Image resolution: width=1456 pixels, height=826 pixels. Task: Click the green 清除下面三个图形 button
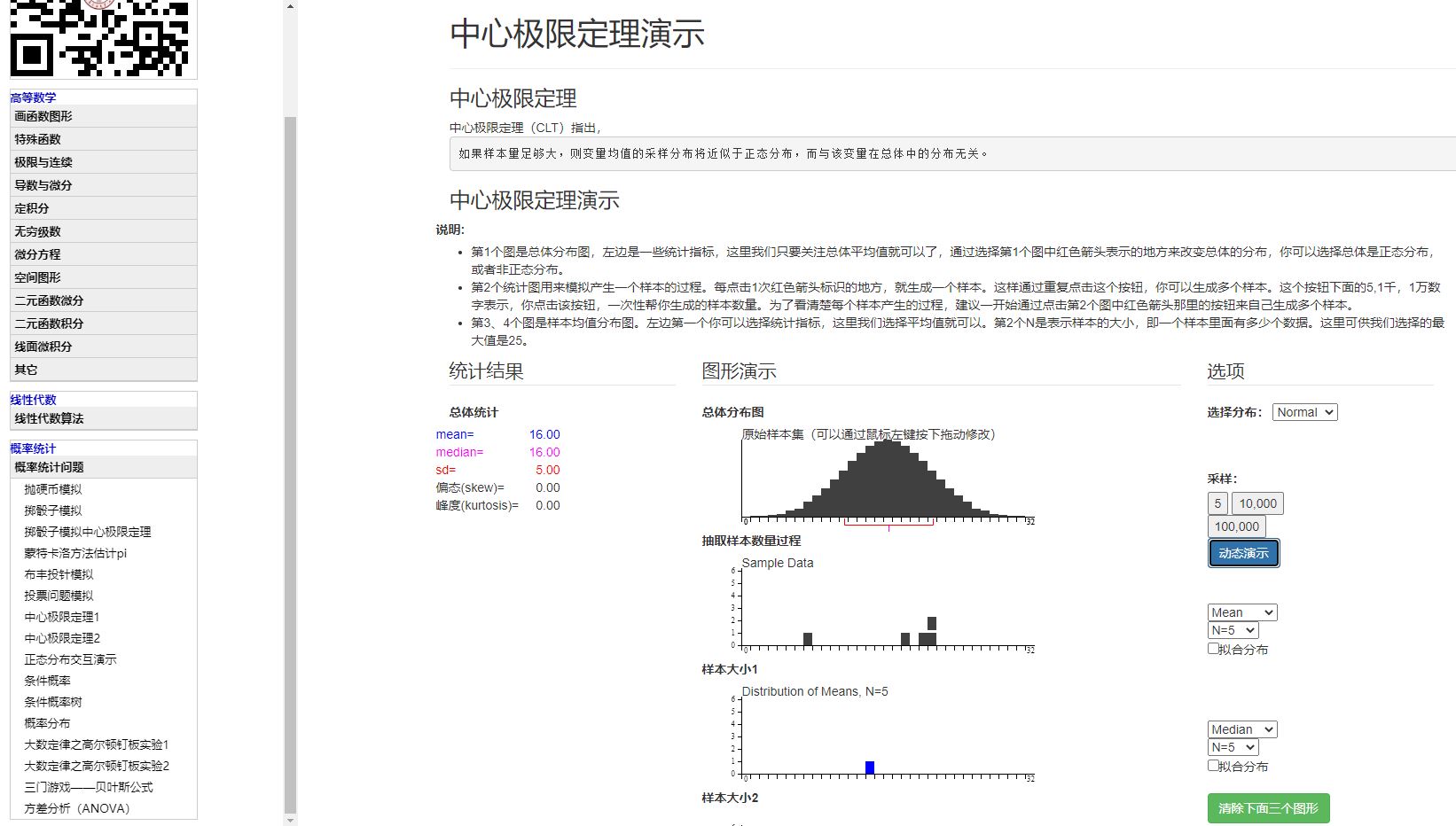coord(1268,808)
